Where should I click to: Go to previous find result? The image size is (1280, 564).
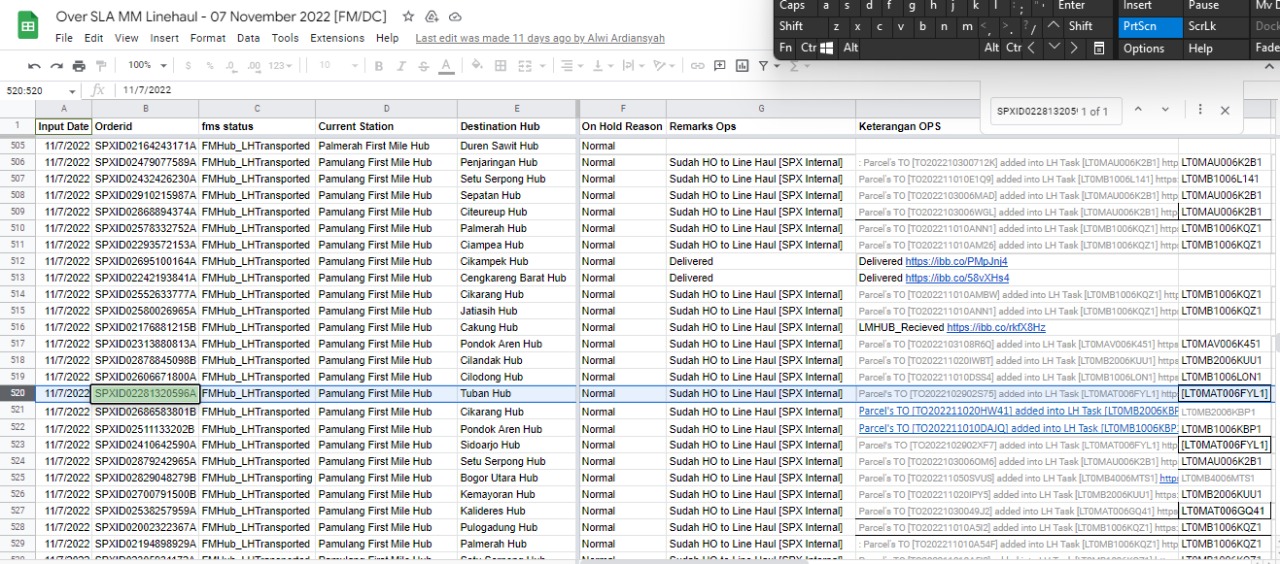tap(1137, 110)
